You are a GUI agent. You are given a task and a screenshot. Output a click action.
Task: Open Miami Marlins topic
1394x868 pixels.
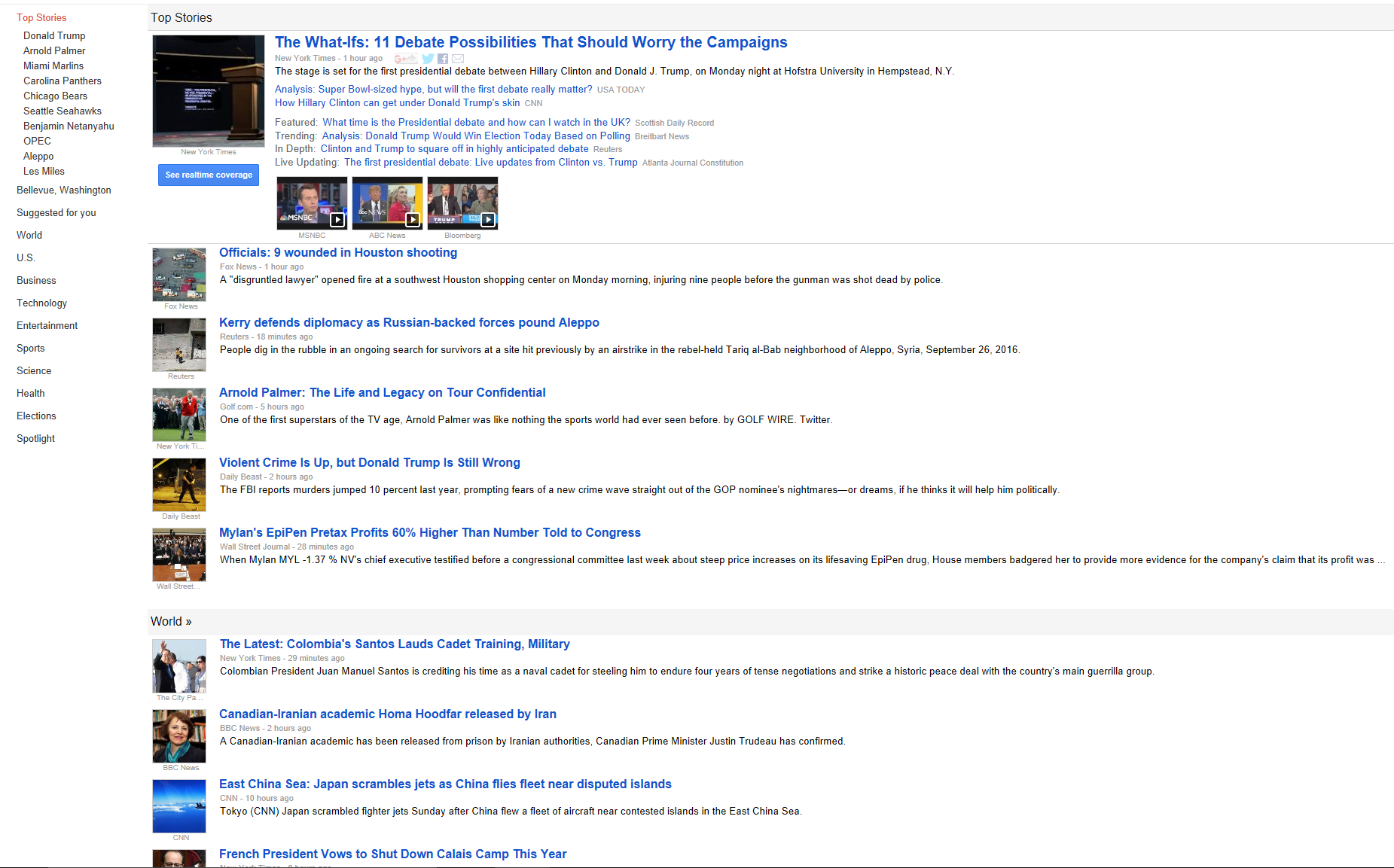pos(53,65)
